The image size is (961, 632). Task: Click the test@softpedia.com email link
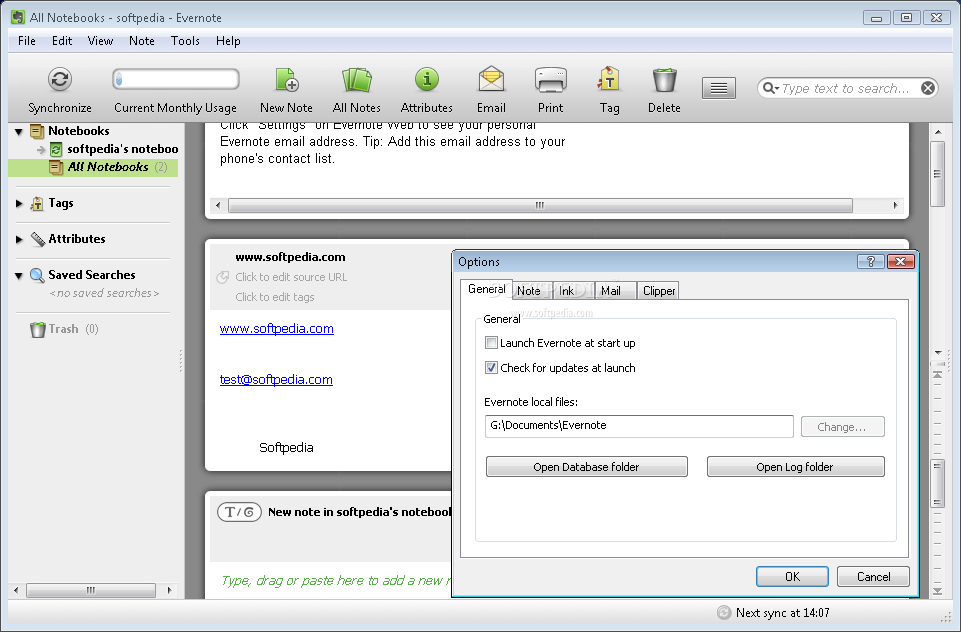point(276,379)
